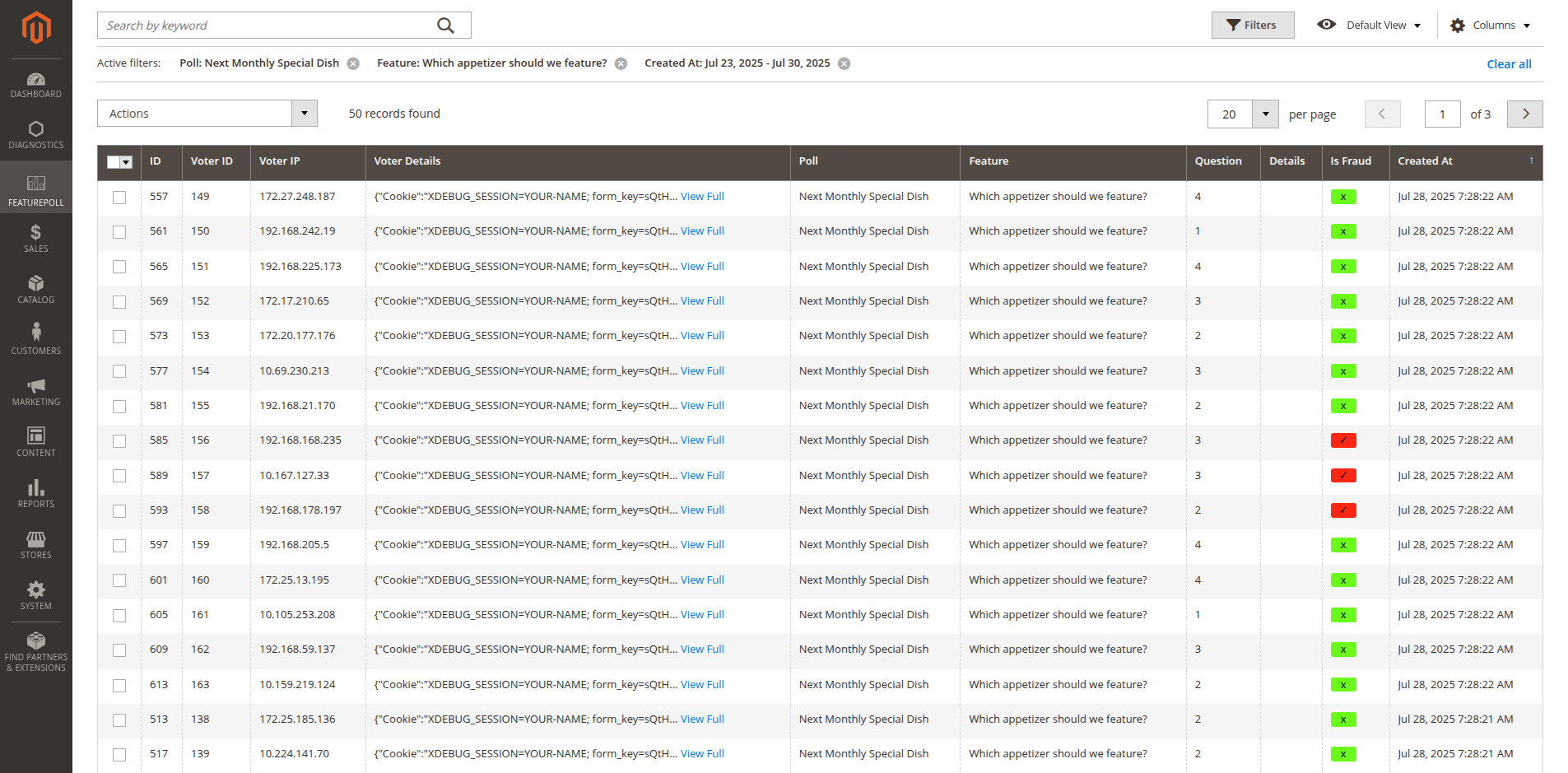This screenshot has width=1568, height=773.
Task: Remove the Poll active filter
Action: pos(353,64)
